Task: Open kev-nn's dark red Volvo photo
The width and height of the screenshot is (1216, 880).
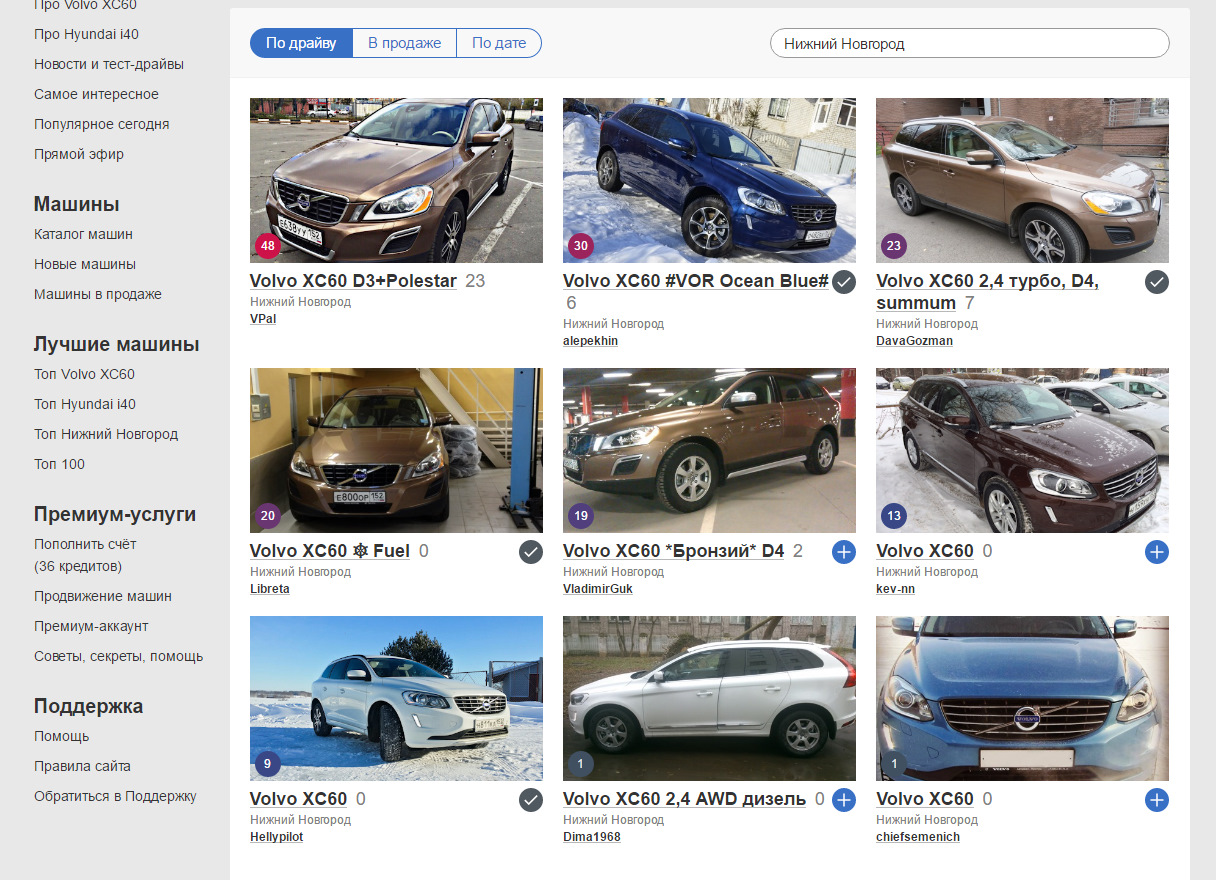Action: tap(1022, 450)
